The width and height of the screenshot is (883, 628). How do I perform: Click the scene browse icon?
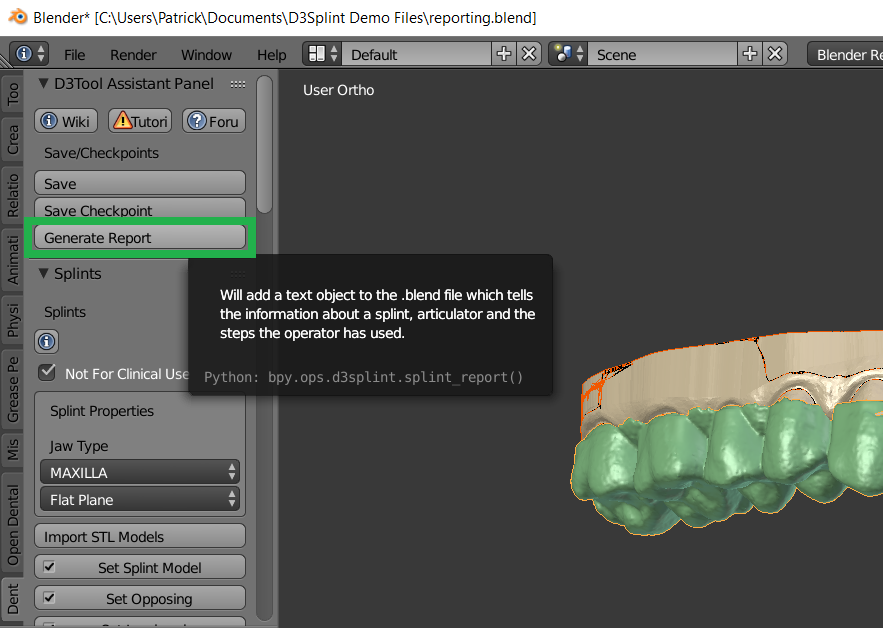568,54
